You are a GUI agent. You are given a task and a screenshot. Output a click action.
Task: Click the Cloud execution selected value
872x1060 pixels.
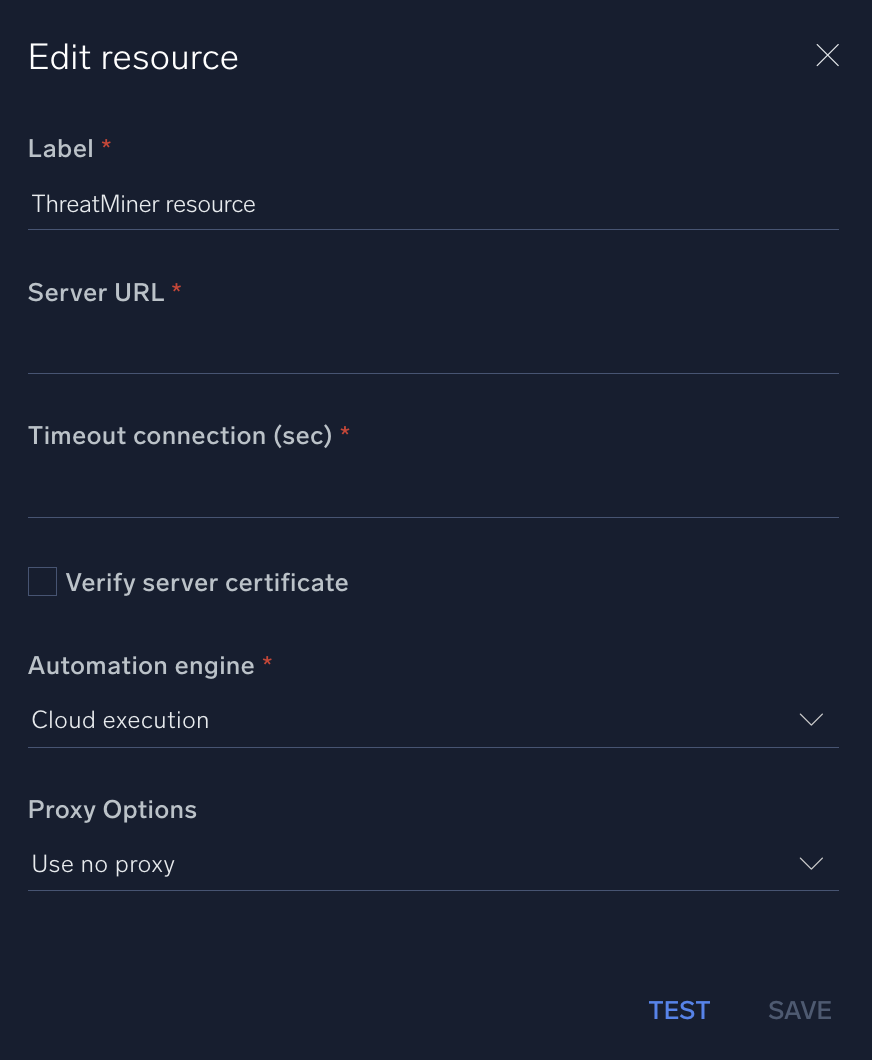tap(120, 719)
